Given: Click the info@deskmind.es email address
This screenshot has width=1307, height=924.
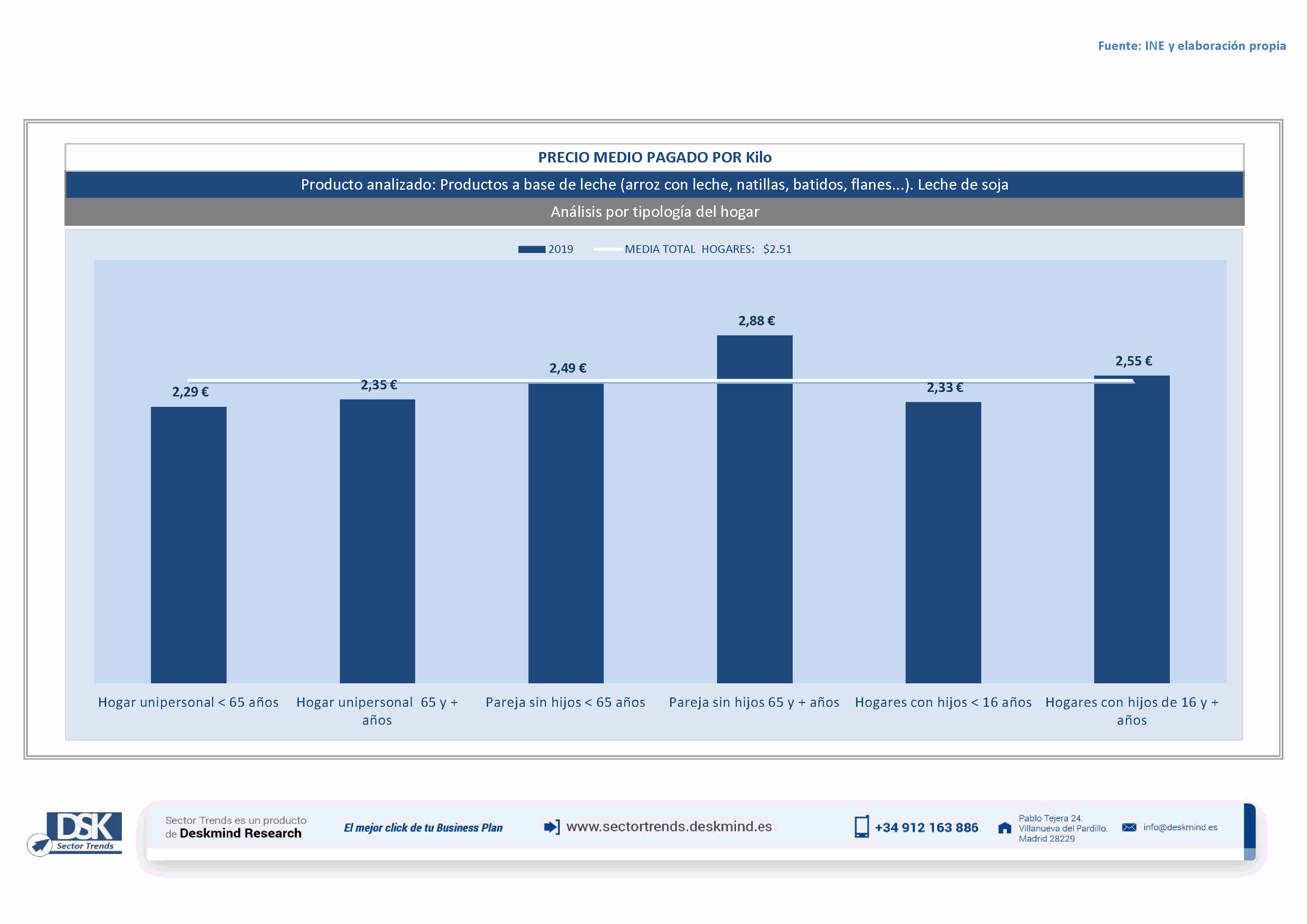Looking at the screenshot, I should (1180, 827).
